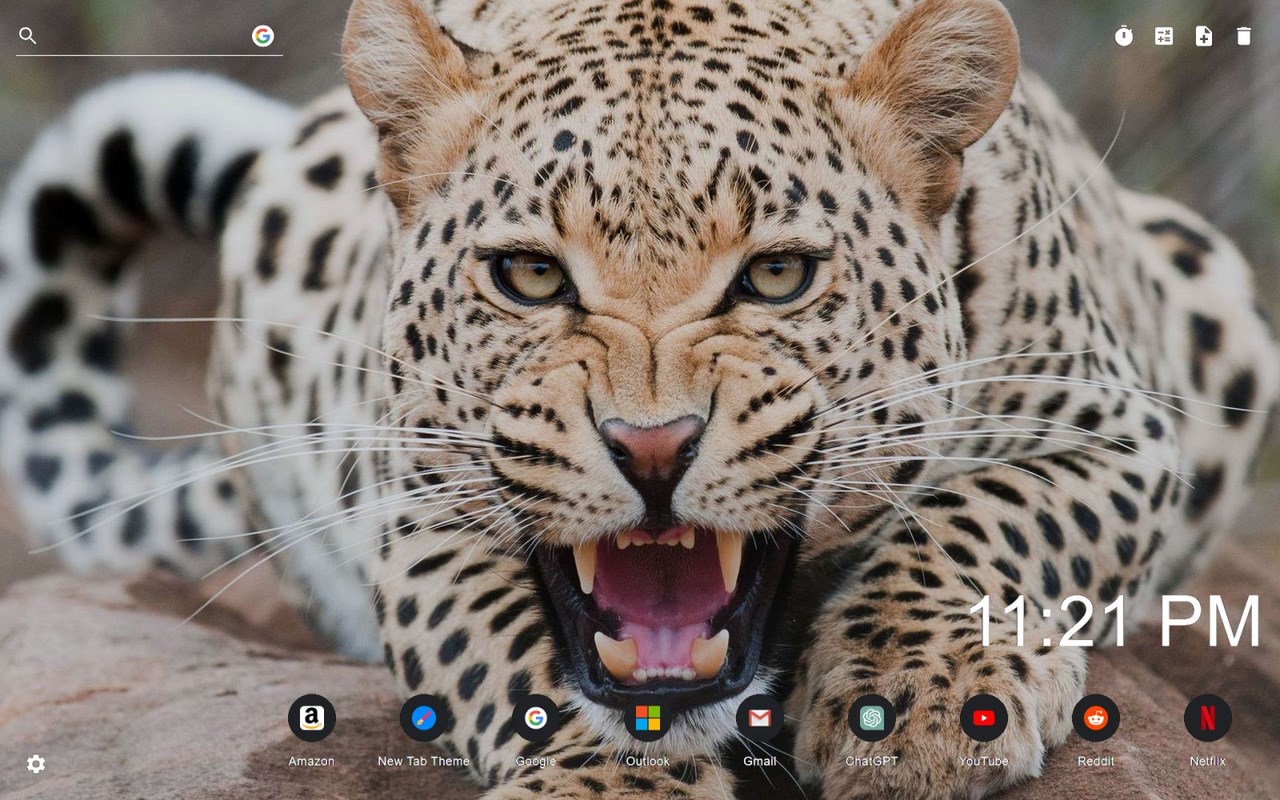Open the Gmail shortcut icon
Viewport: 1280px width, 800px height.
click(760, 718)
